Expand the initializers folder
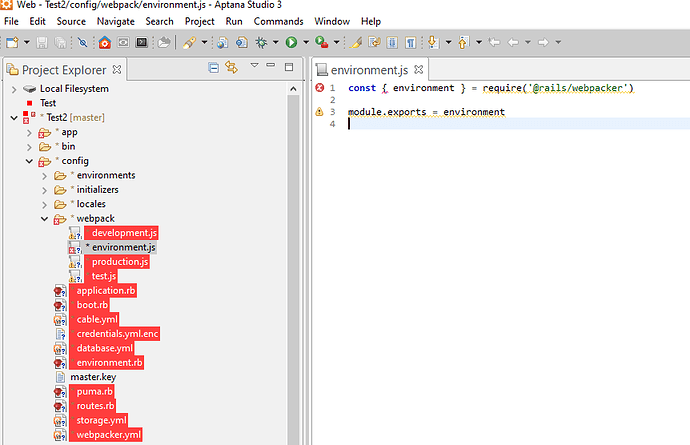 point(44,191)
